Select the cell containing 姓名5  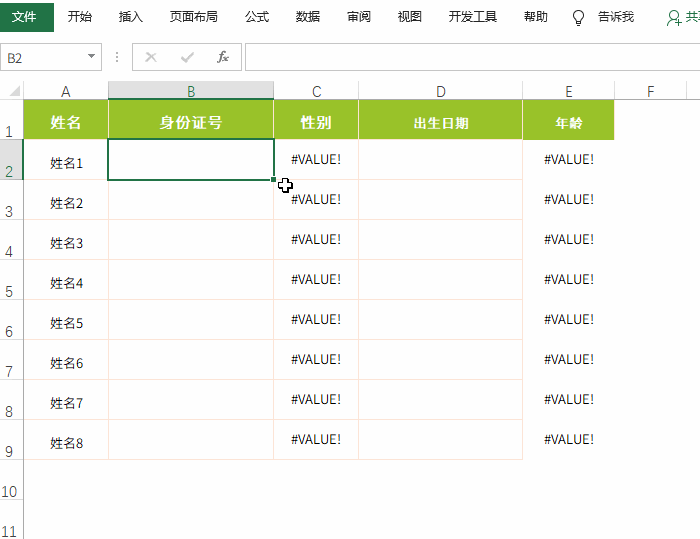(x=66, y=320)
